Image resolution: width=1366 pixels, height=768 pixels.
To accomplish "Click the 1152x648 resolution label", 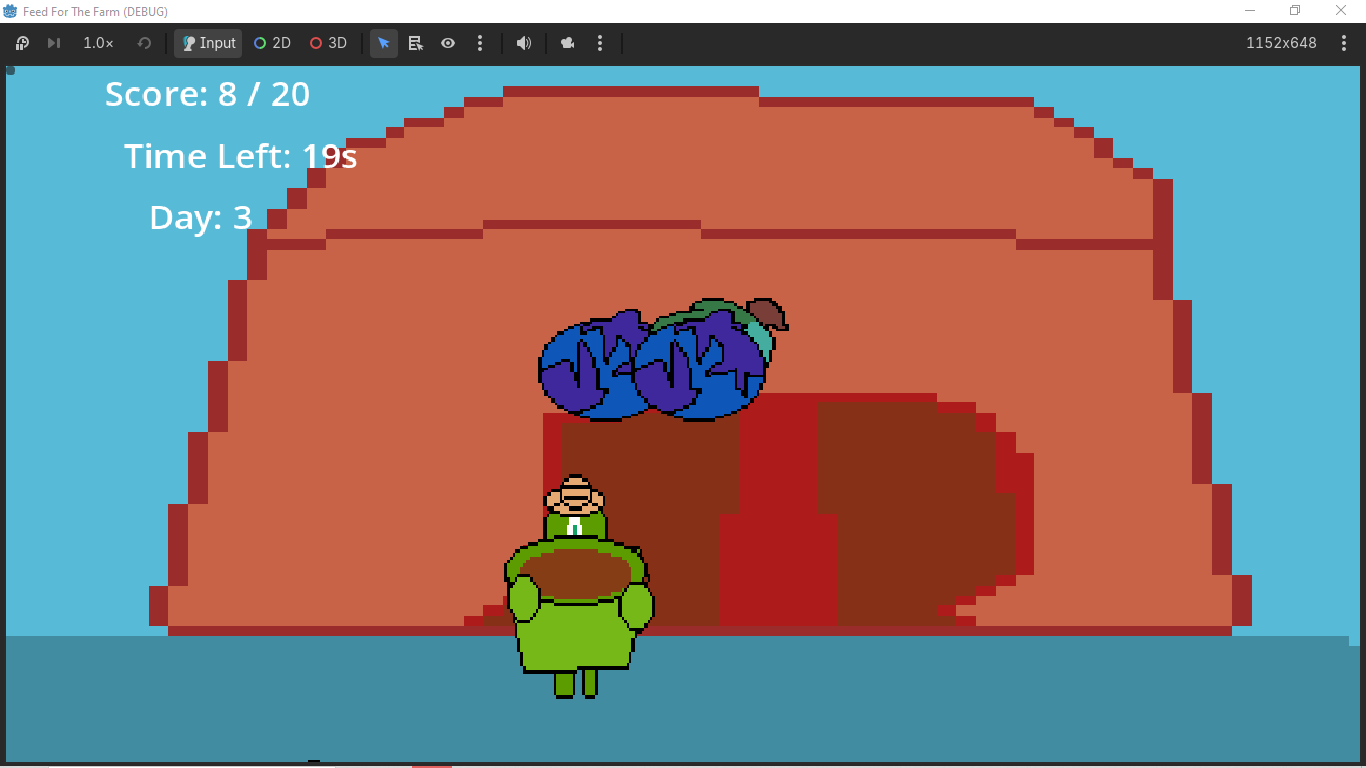I will tap(1281, 43).
